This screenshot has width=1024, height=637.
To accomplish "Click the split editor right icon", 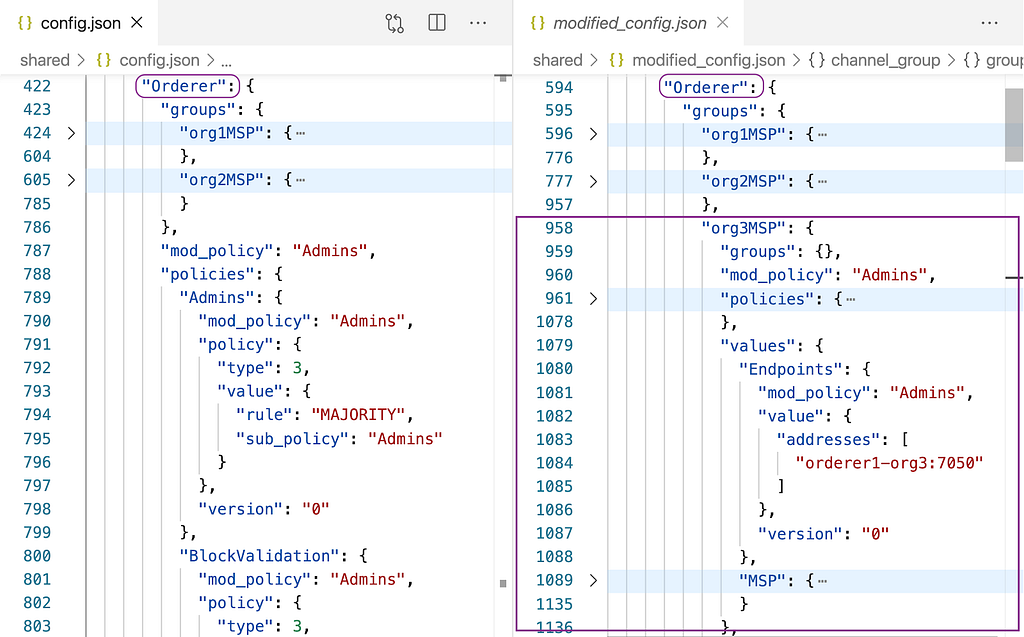I will pos(437,23).
